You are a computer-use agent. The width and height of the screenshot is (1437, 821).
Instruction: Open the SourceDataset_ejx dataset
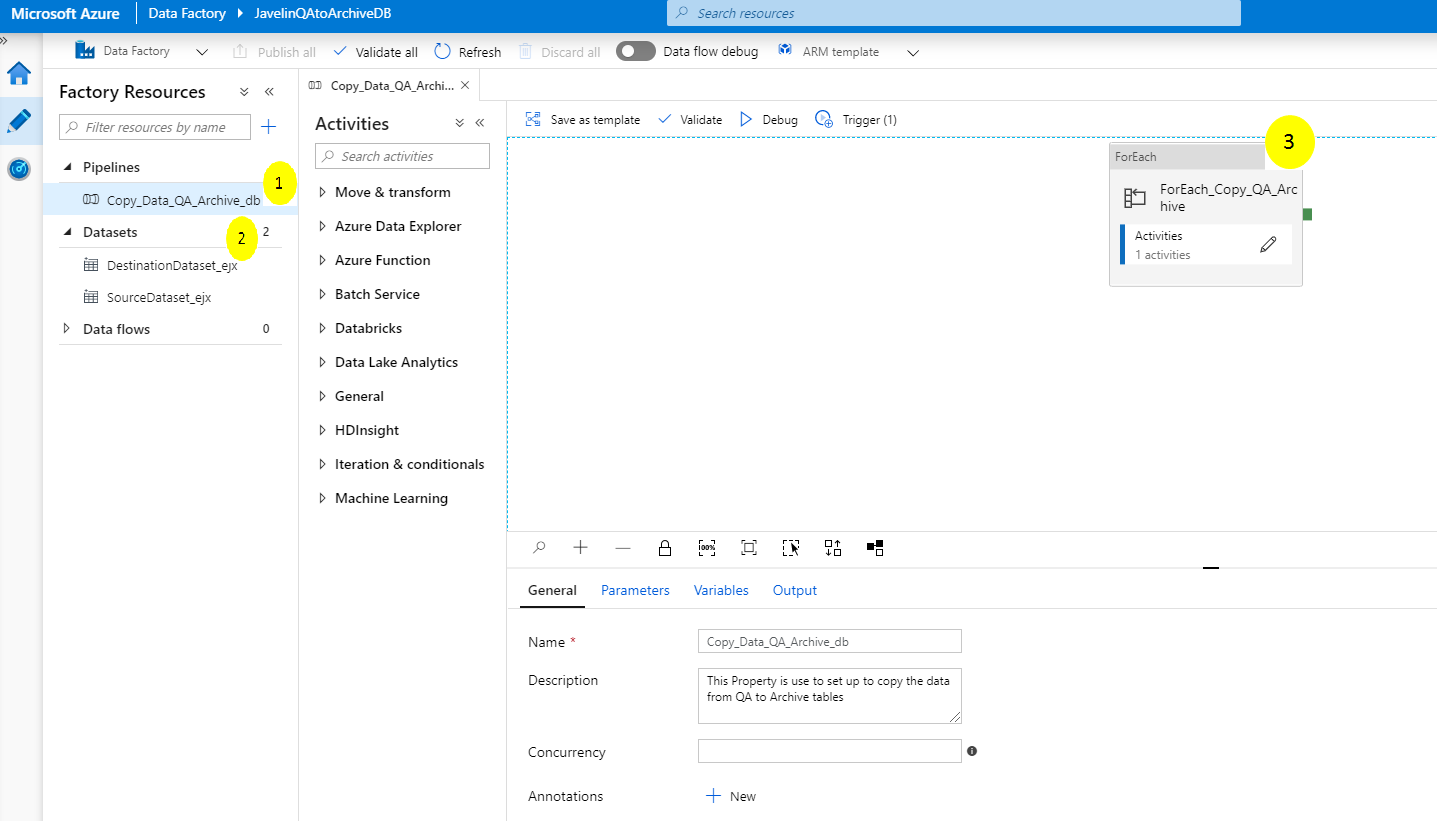(x=158, y=297)
